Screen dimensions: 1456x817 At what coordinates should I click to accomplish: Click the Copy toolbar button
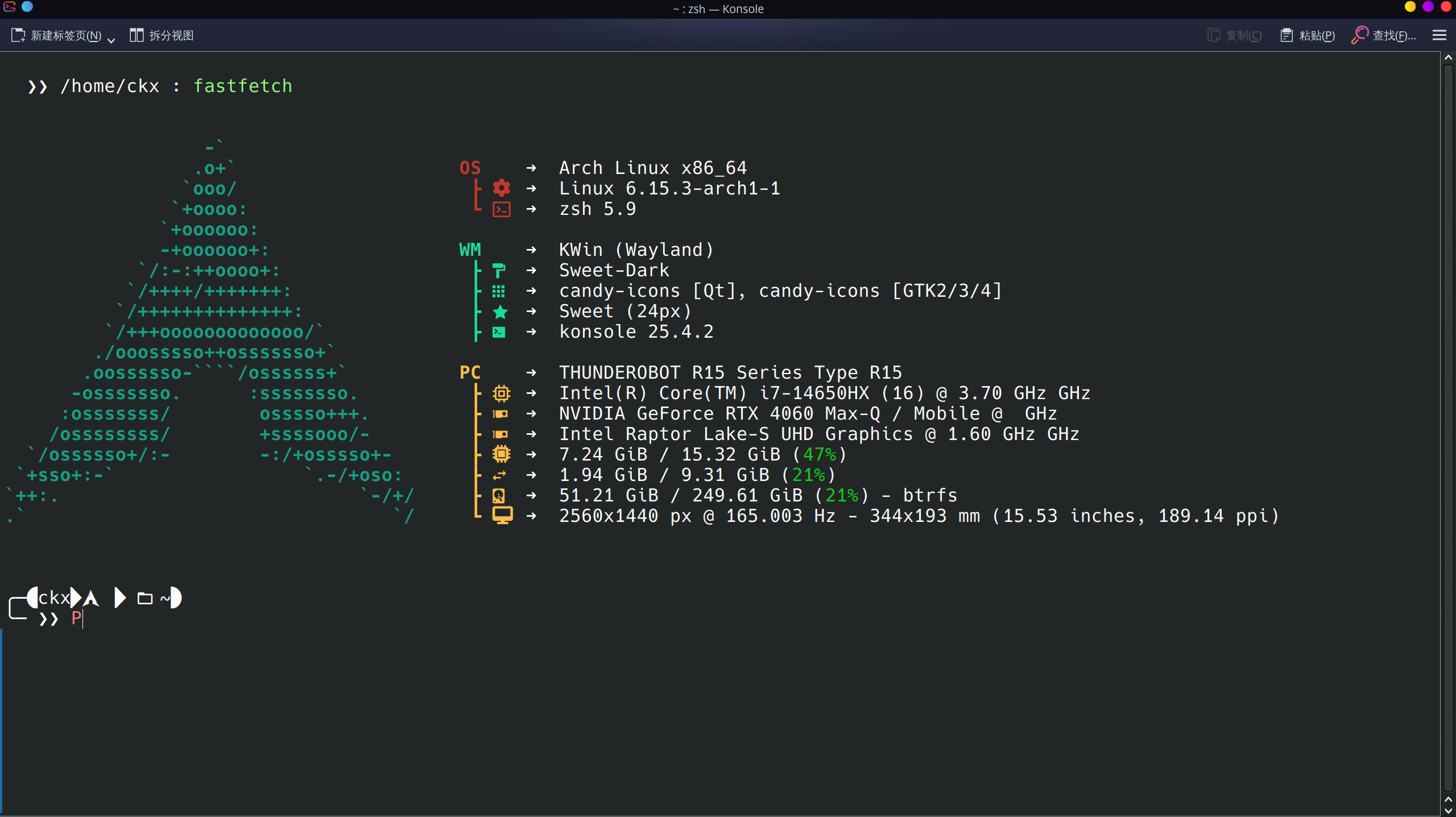point(1234,35)
